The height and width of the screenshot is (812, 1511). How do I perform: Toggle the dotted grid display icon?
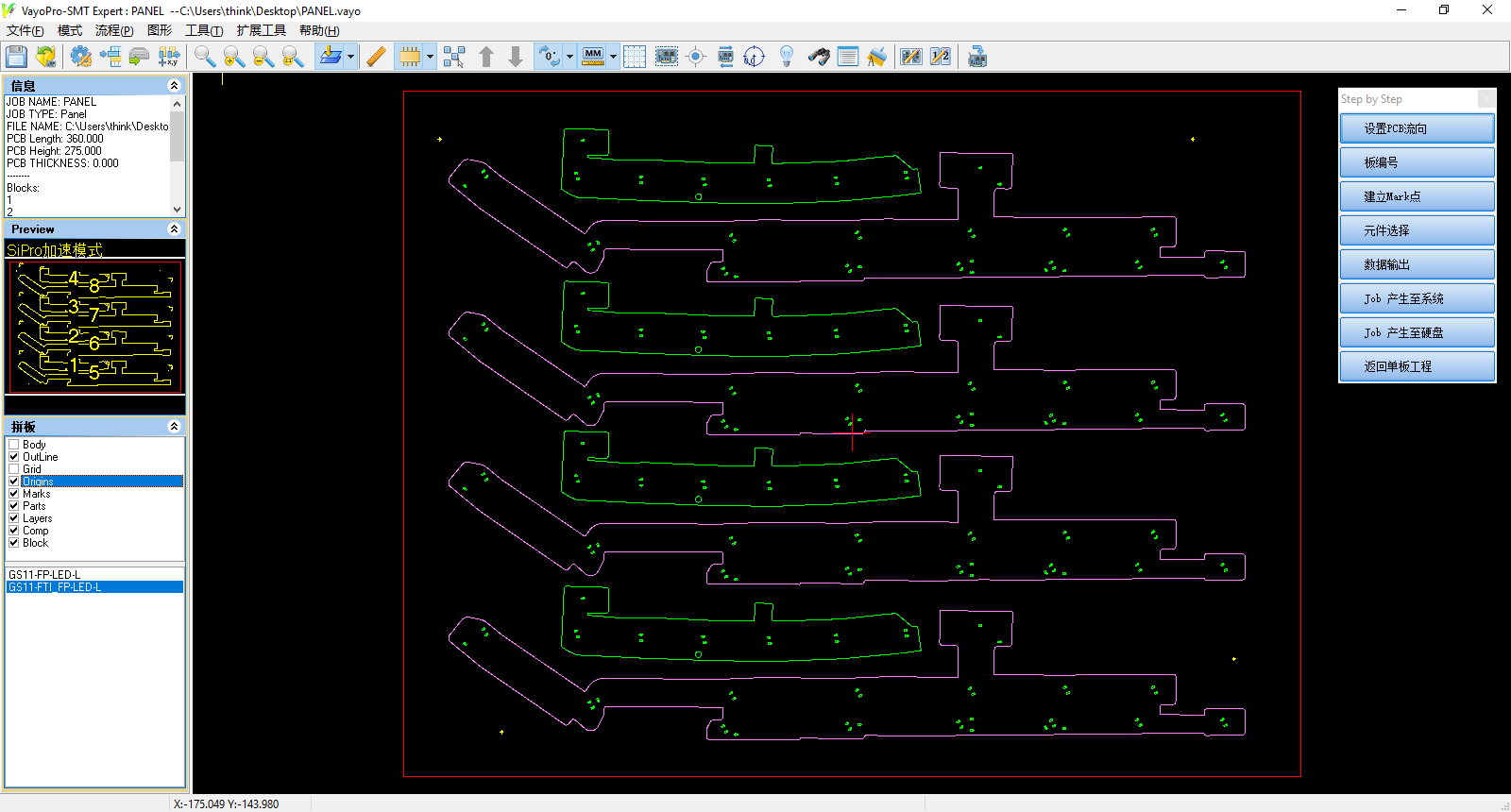(635, 57)
